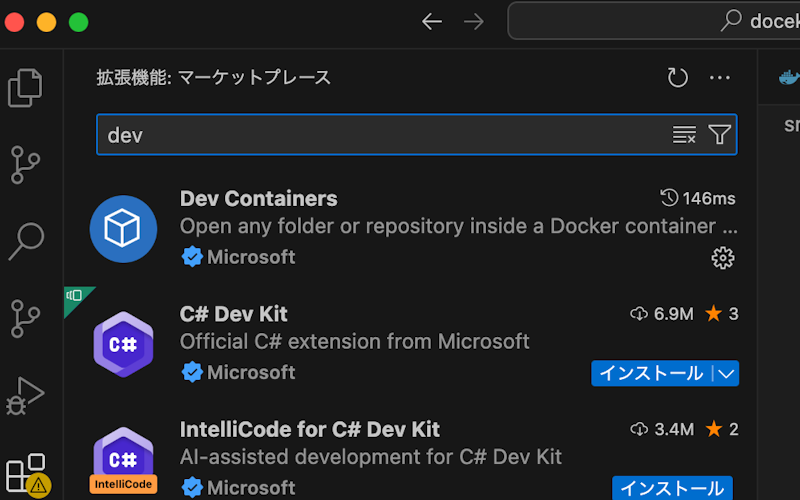800x500 pixels.
Task: Expand the C# Dev Kit install dropdown arrow
Action: (x=727, y=373)
